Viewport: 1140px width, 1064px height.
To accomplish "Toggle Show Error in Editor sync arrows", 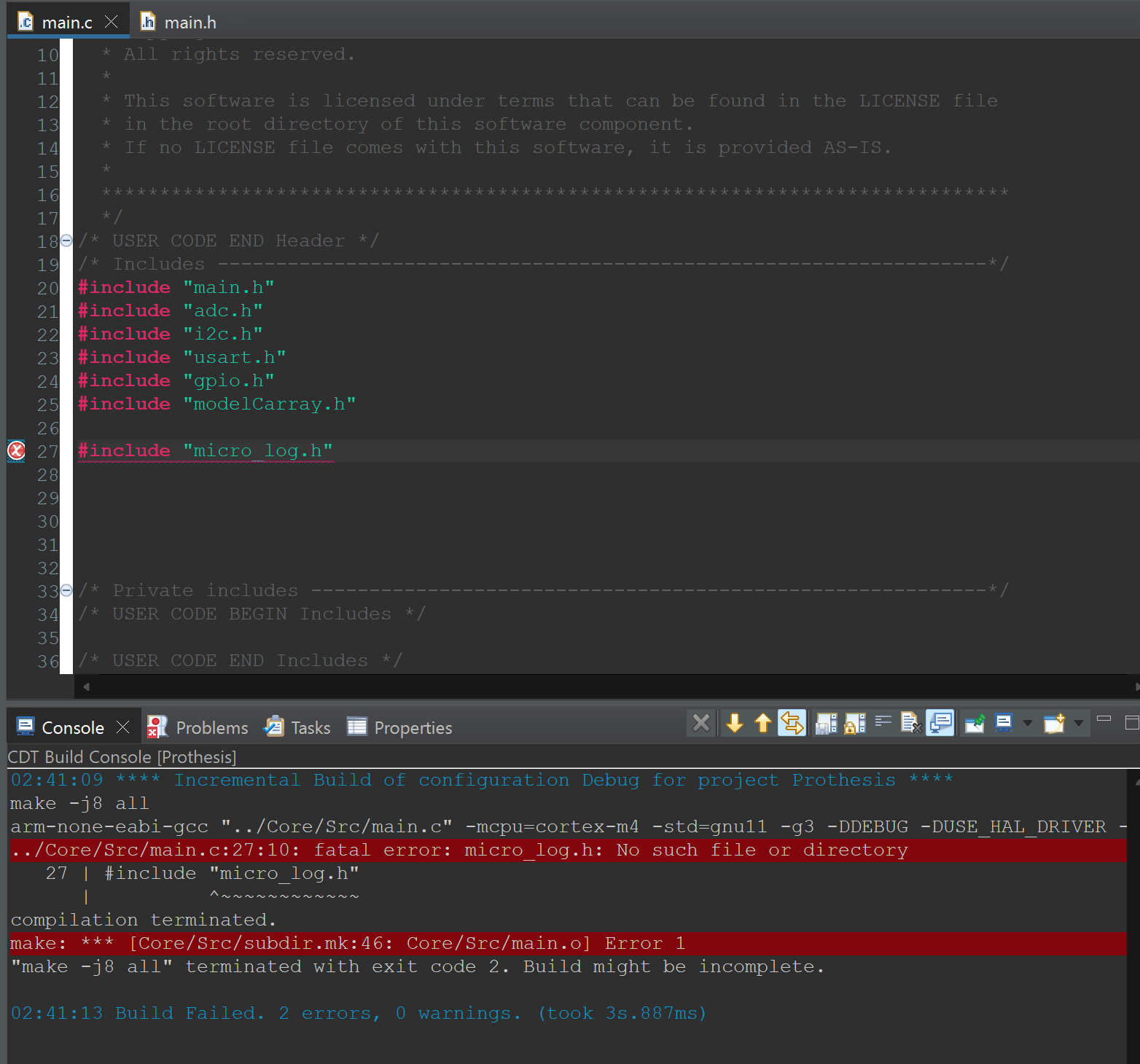I will click(x=792, y=723).
